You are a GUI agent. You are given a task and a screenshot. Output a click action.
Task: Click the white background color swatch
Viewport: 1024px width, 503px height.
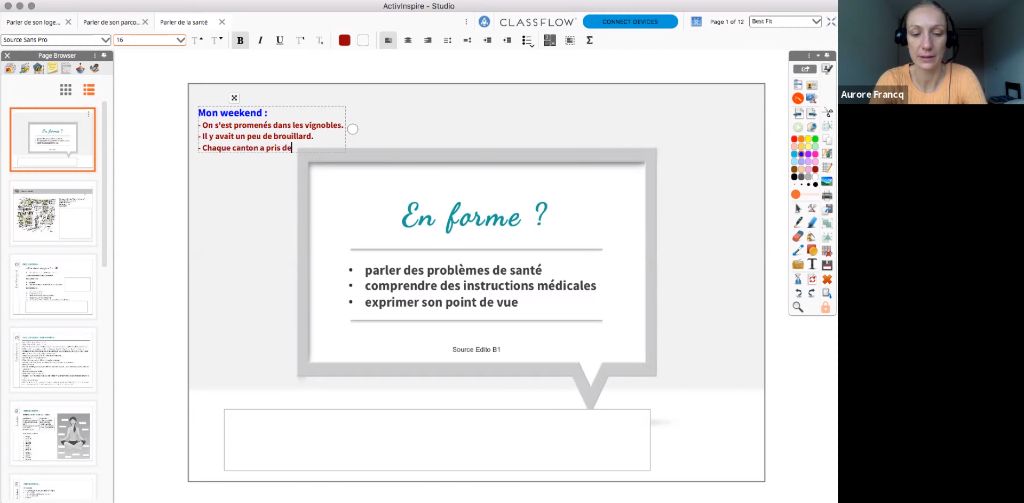[363, 41]
